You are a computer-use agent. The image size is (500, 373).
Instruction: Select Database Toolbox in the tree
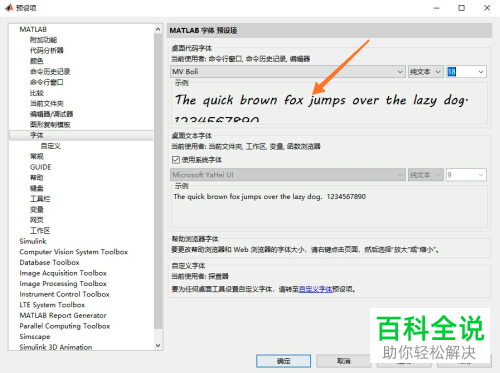(49, 263)
